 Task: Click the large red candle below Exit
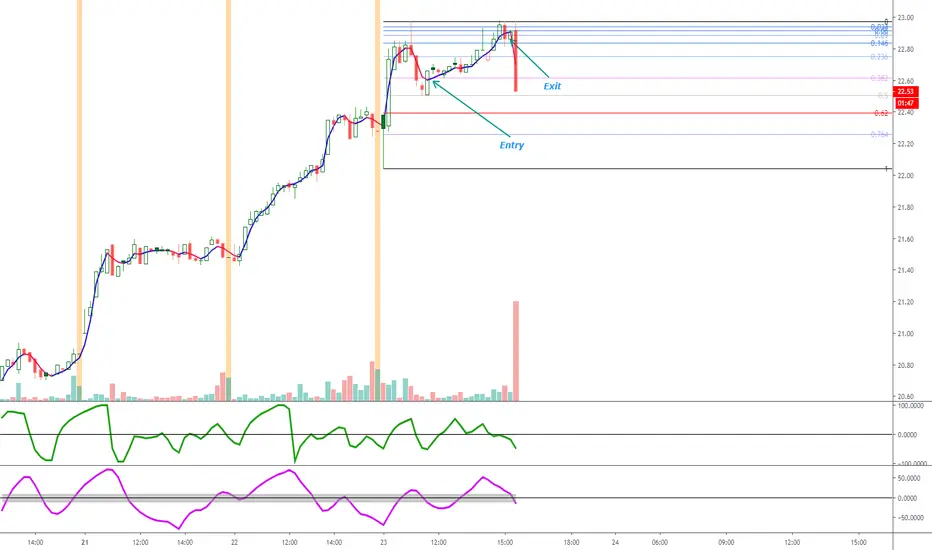coord(515,61)
